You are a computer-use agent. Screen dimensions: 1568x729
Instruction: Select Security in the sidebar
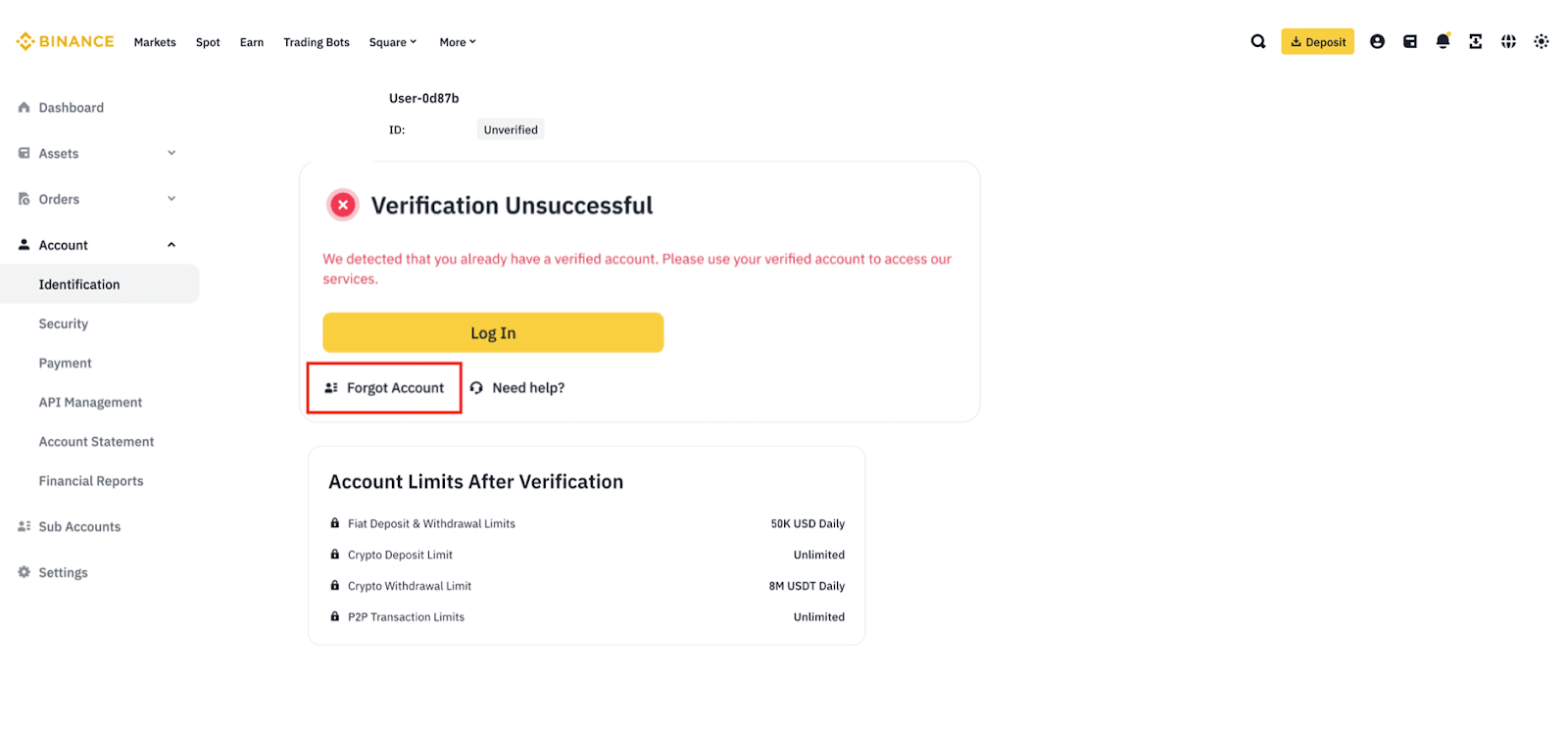(64, 324)
